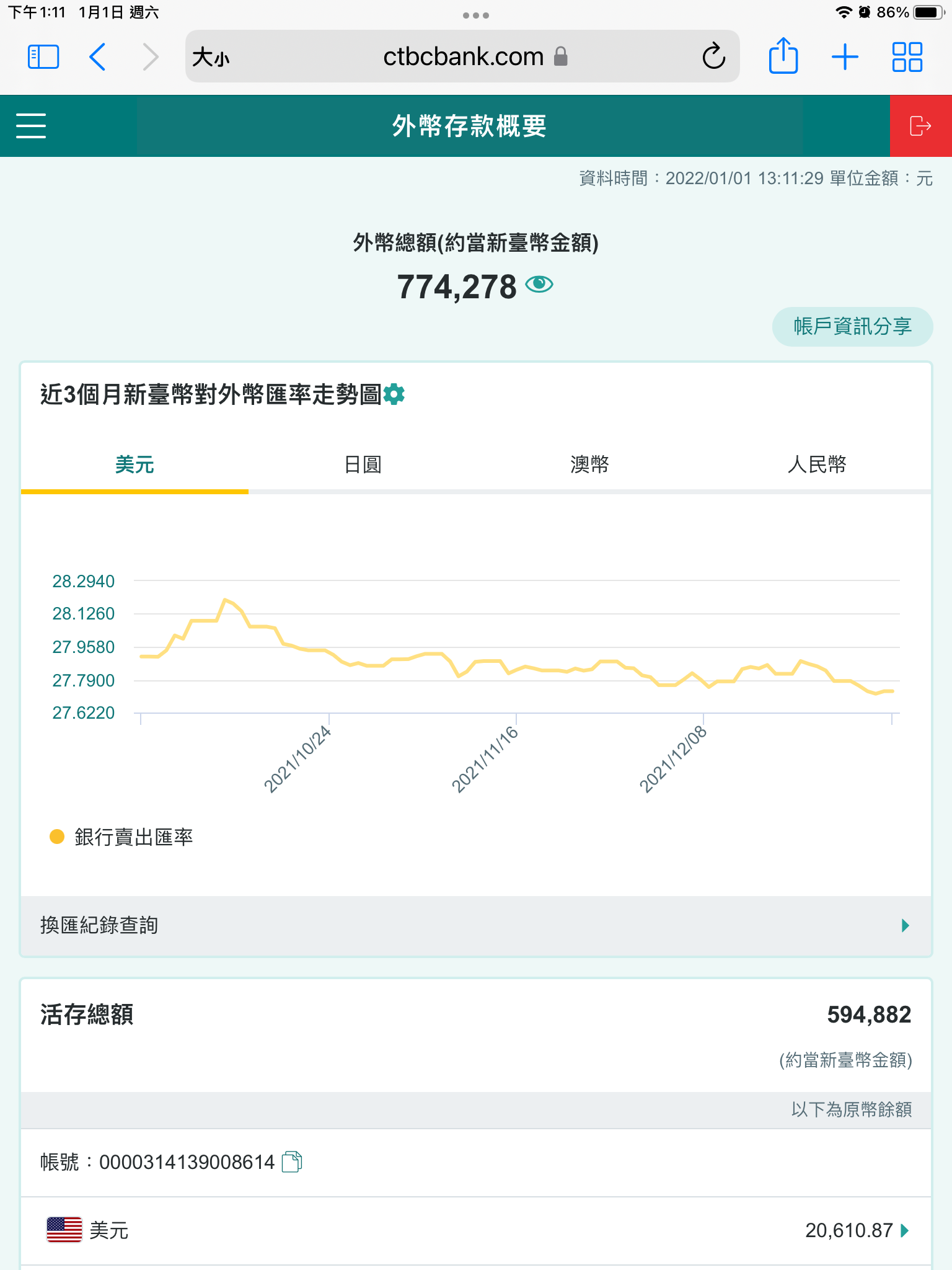Open chart settings gear icon
The width and height of the screenshot is (952, 1270).
[394, 394]
